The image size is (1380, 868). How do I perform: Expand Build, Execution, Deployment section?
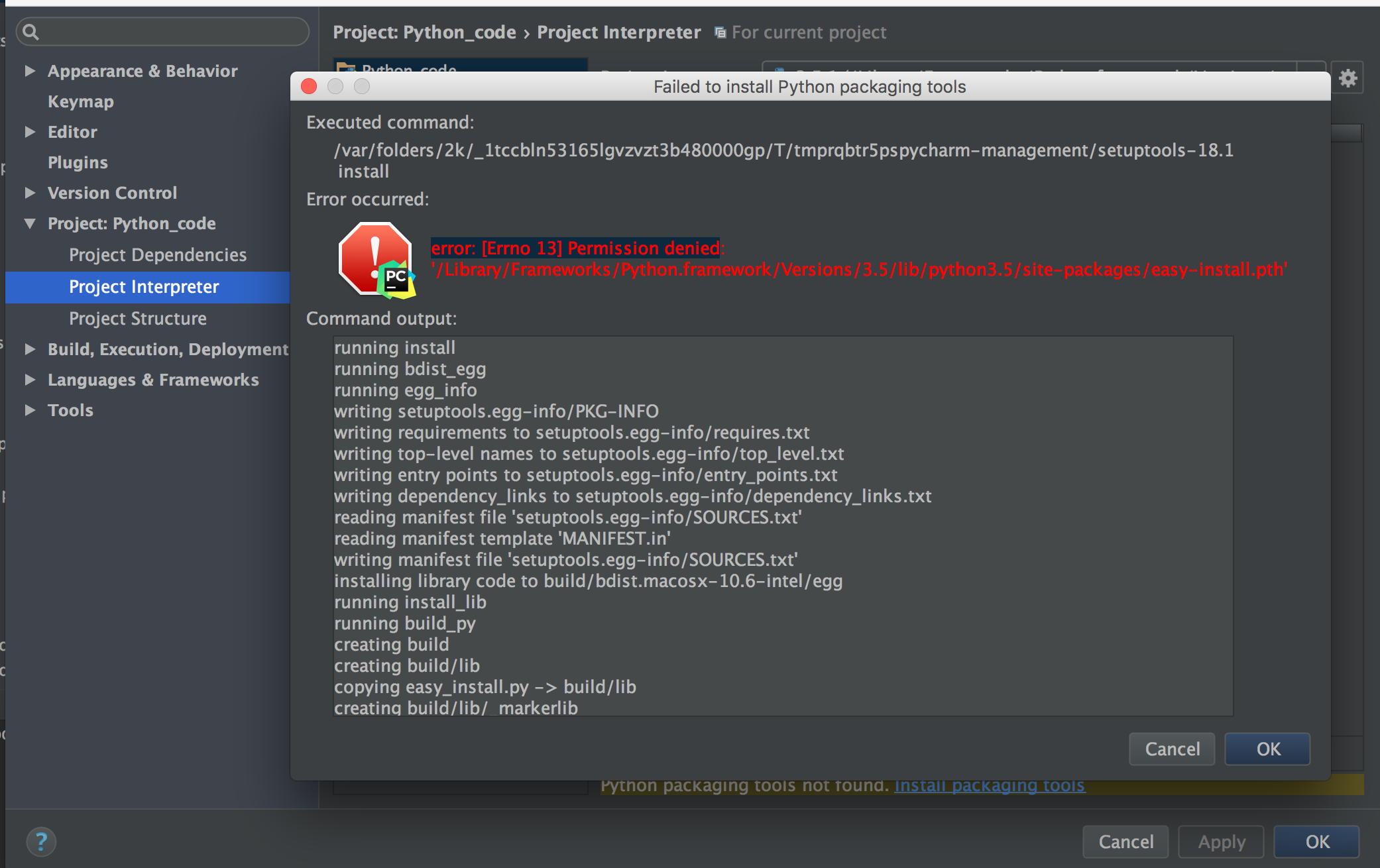click(x=30, y=349)
